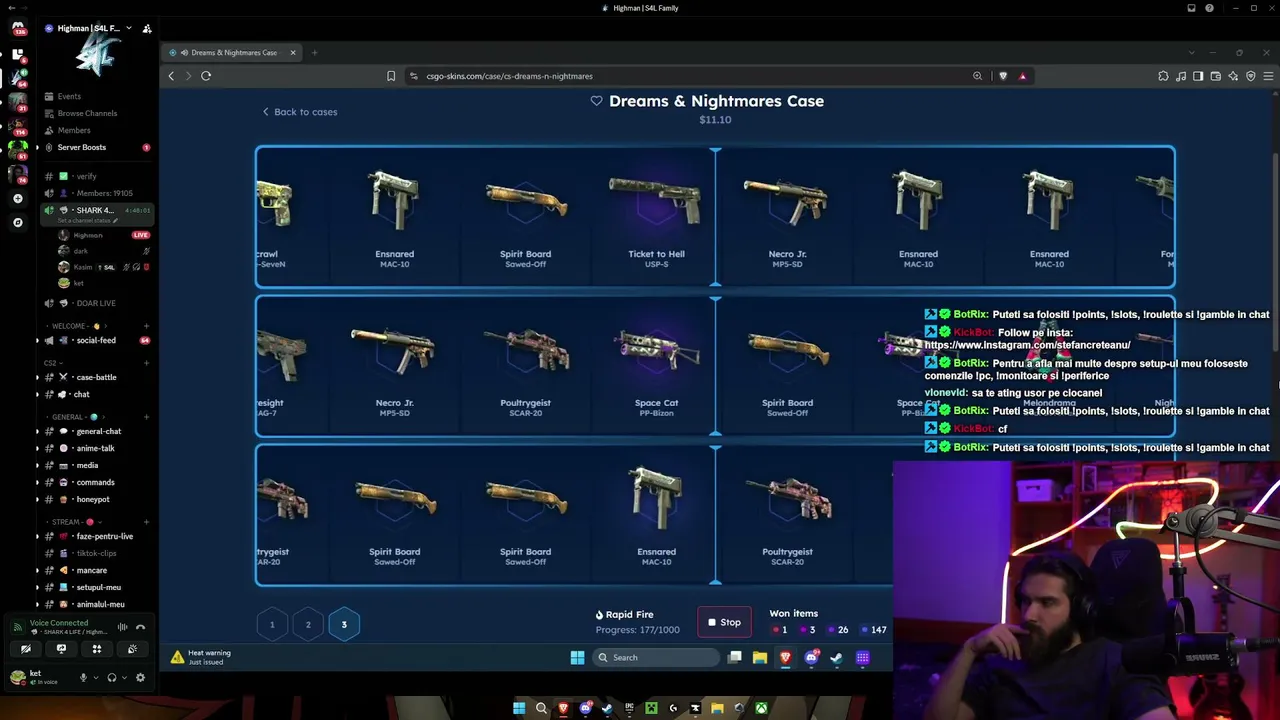Switch to Dreams & Nightmares Case tab
Image resolution: width=1280 pixels, height=720 pixels.
tap(233, 52)
